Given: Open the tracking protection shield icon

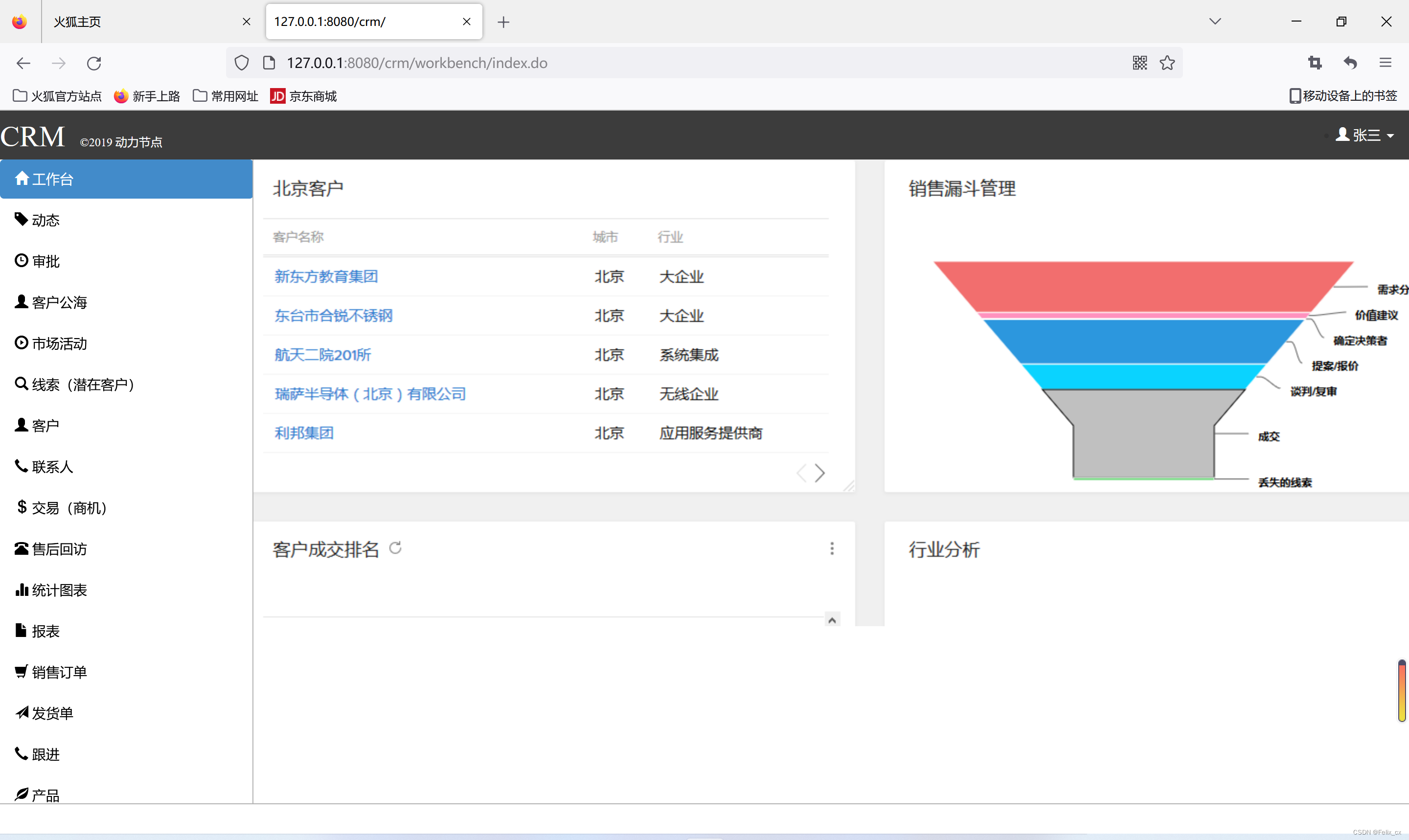Looking at the screenshot, I should coord(242,63).
